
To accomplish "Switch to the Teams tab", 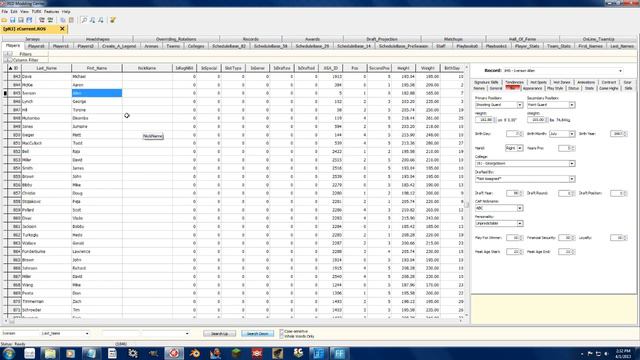I will coord(173,46).
